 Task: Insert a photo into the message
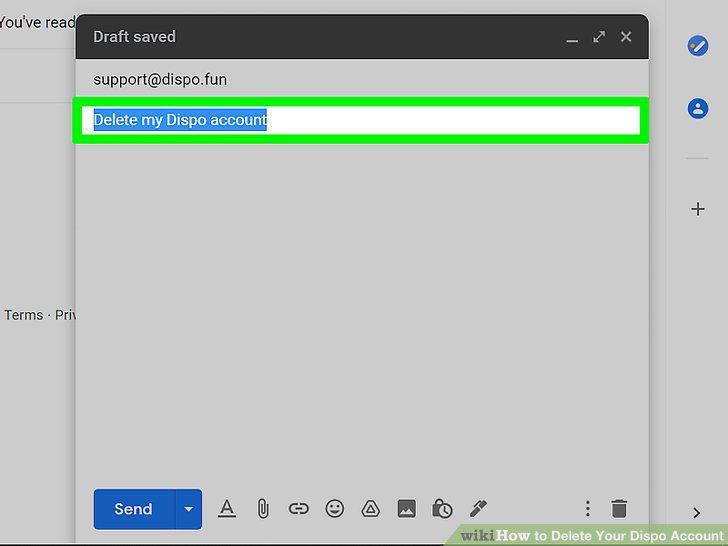407,509
